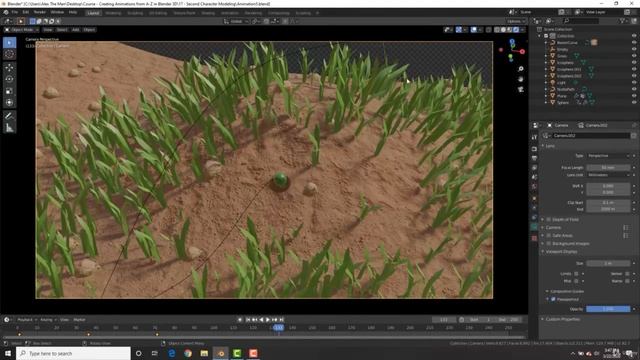This screenshot has width=640, height=360.
Task: Select the Rotate tool
Action: point(9,79)
